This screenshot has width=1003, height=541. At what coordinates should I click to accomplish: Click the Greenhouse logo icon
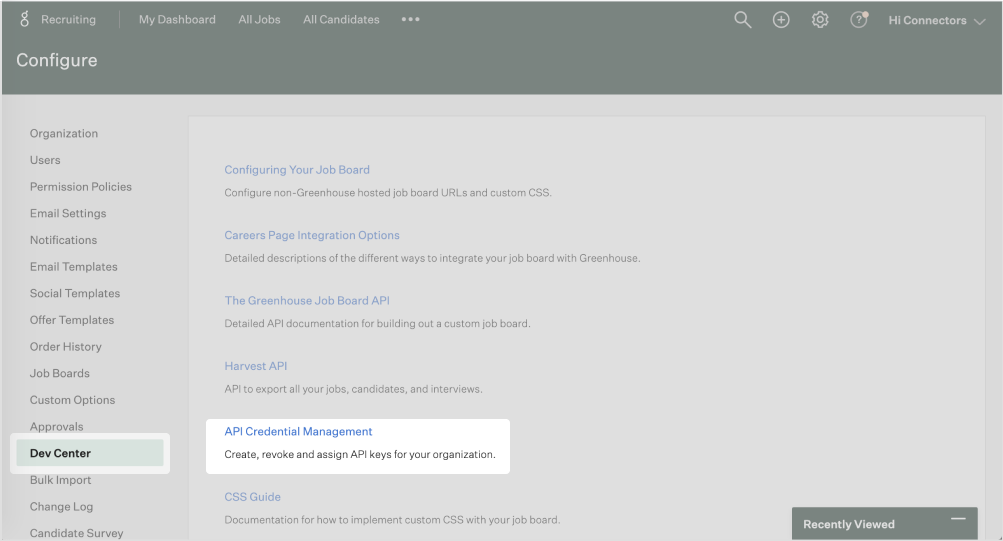[x=25, y=19]
